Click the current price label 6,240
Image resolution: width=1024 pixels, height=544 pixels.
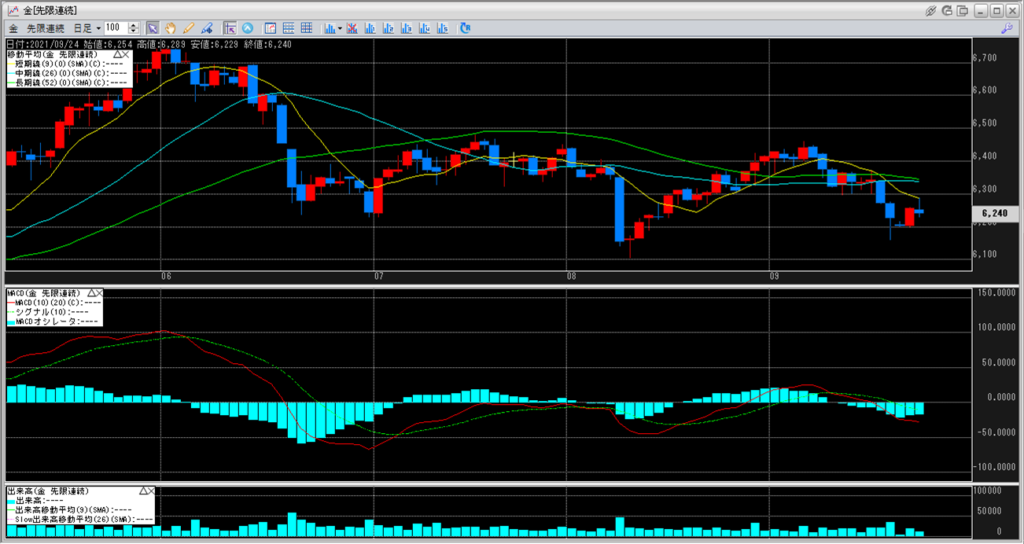point(995,214)
